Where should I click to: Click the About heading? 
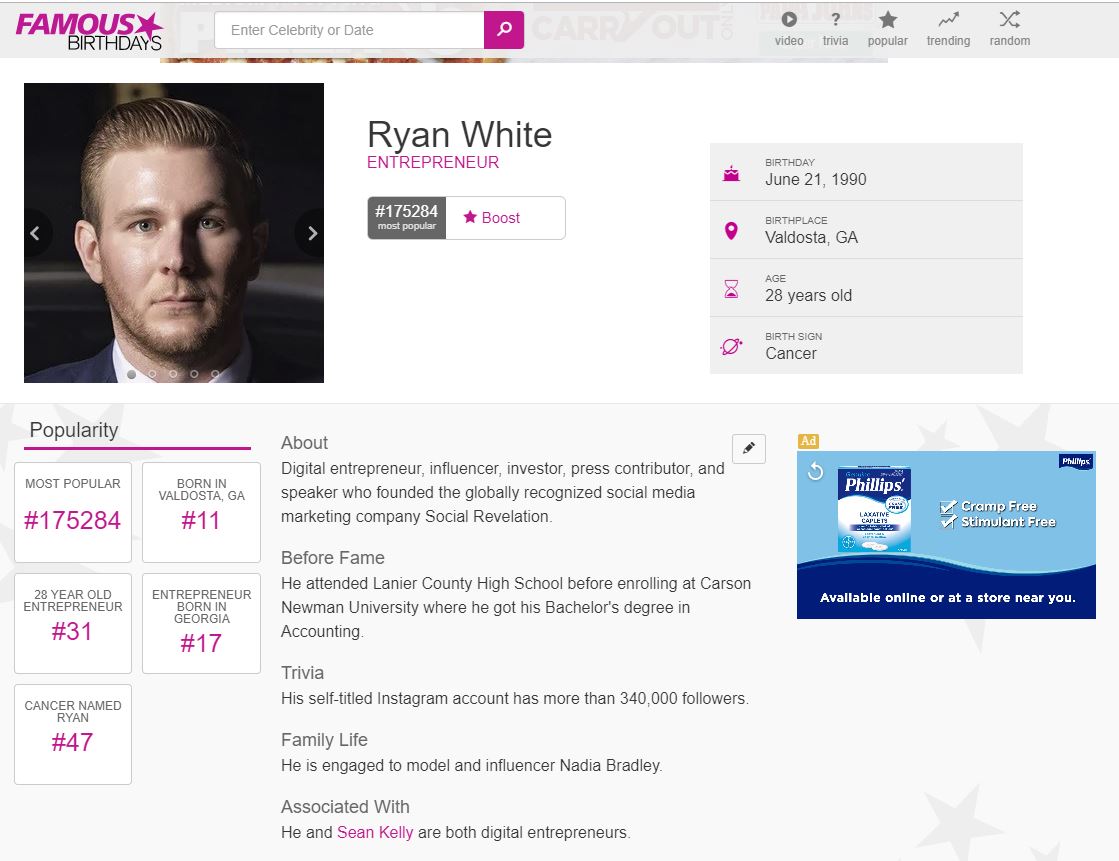[x=304, y=443]
